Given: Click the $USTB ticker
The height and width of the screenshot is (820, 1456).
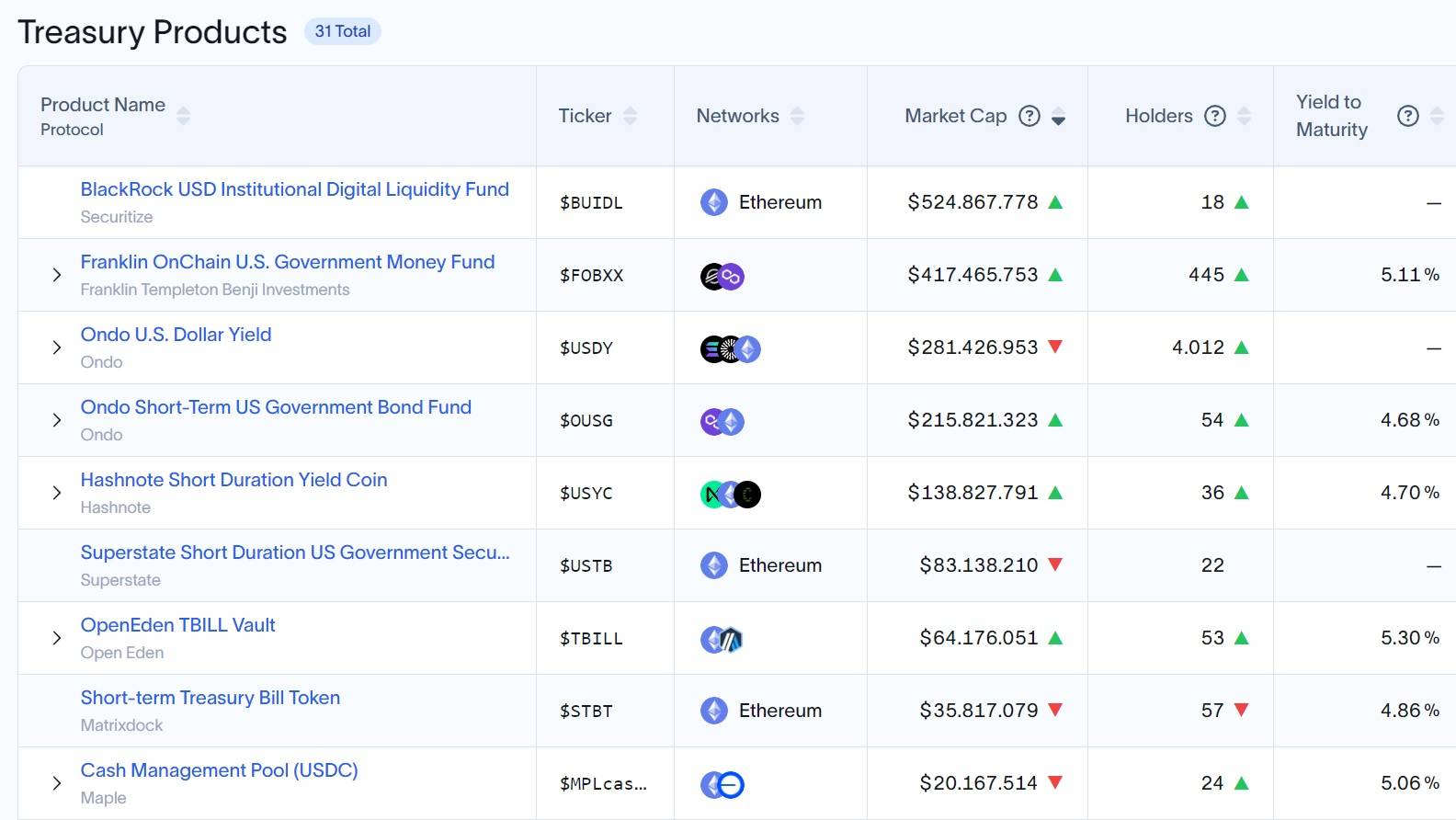Looking at the screenshot, I should [586, 565].
